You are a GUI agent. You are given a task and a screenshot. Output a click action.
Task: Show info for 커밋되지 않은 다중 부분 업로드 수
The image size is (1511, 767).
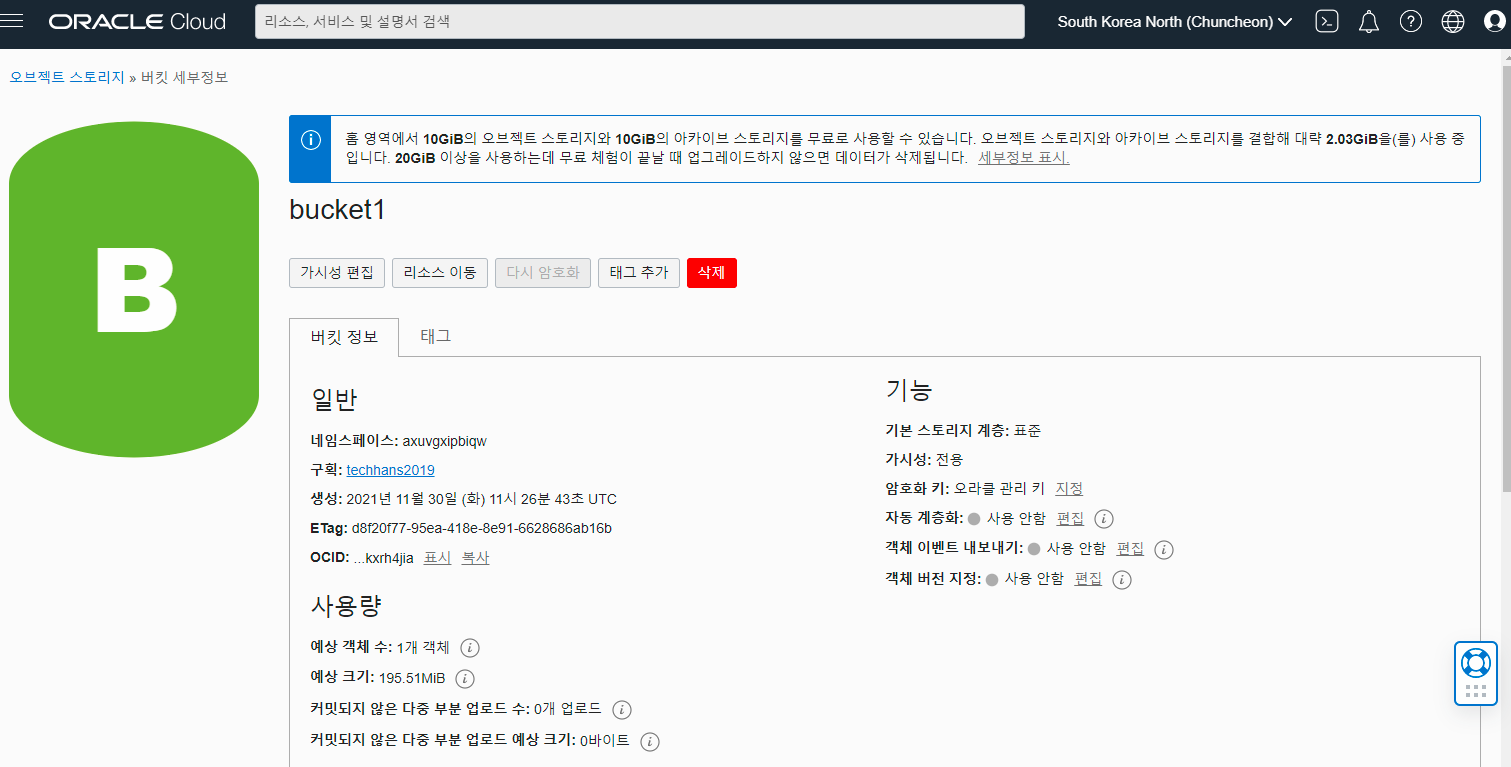tap(622, 710)
